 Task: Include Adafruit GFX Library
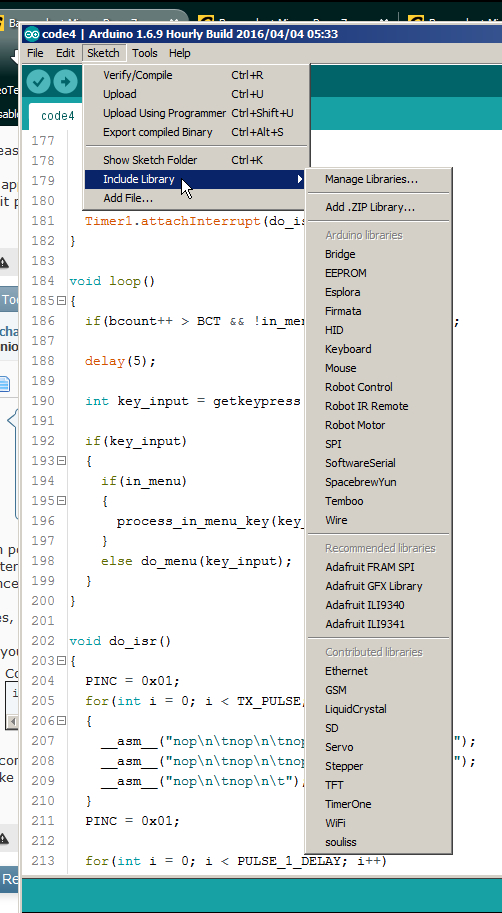click(379, 586)
